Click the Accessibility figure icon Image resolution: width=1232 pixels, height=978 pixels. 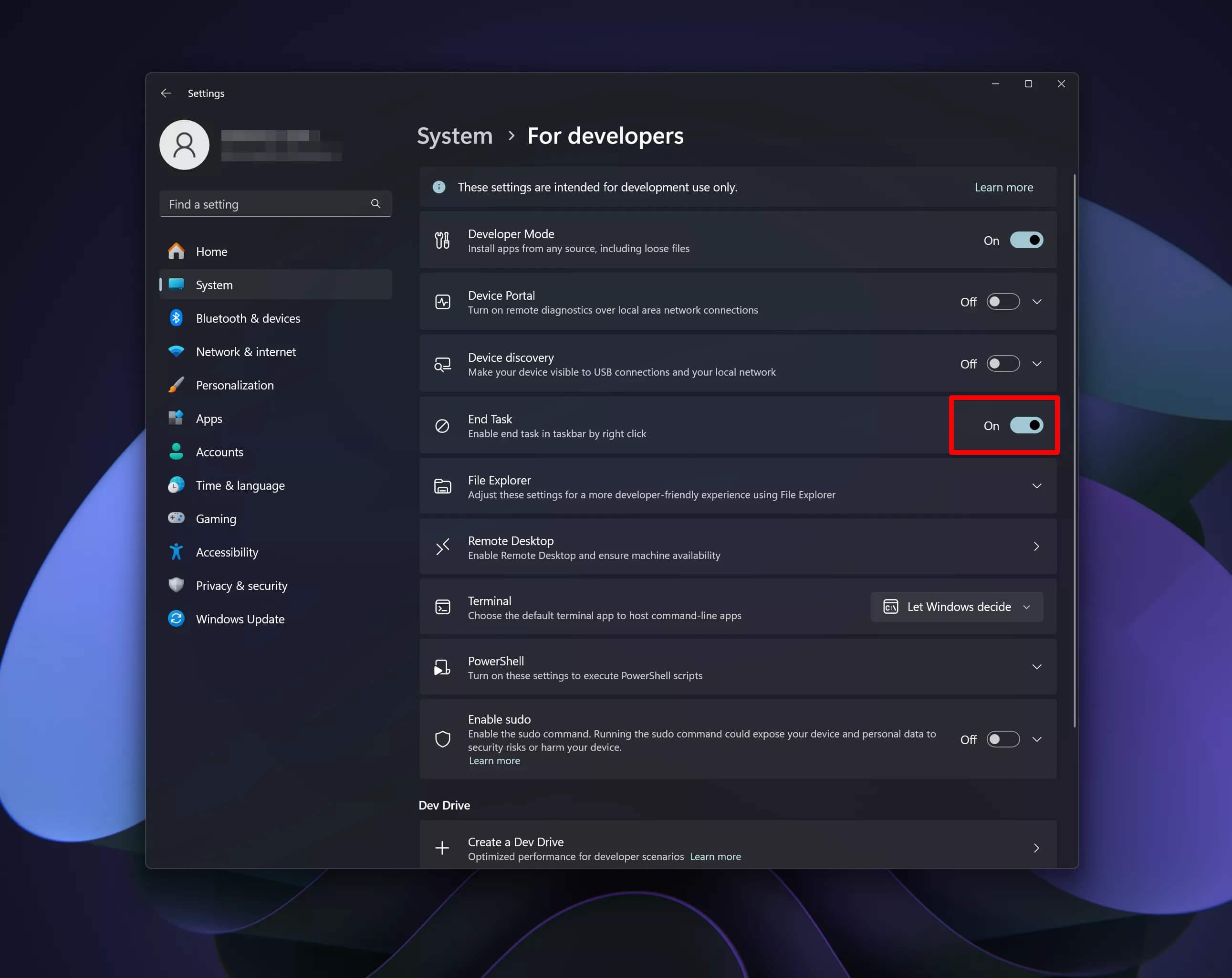pos(176,552)
